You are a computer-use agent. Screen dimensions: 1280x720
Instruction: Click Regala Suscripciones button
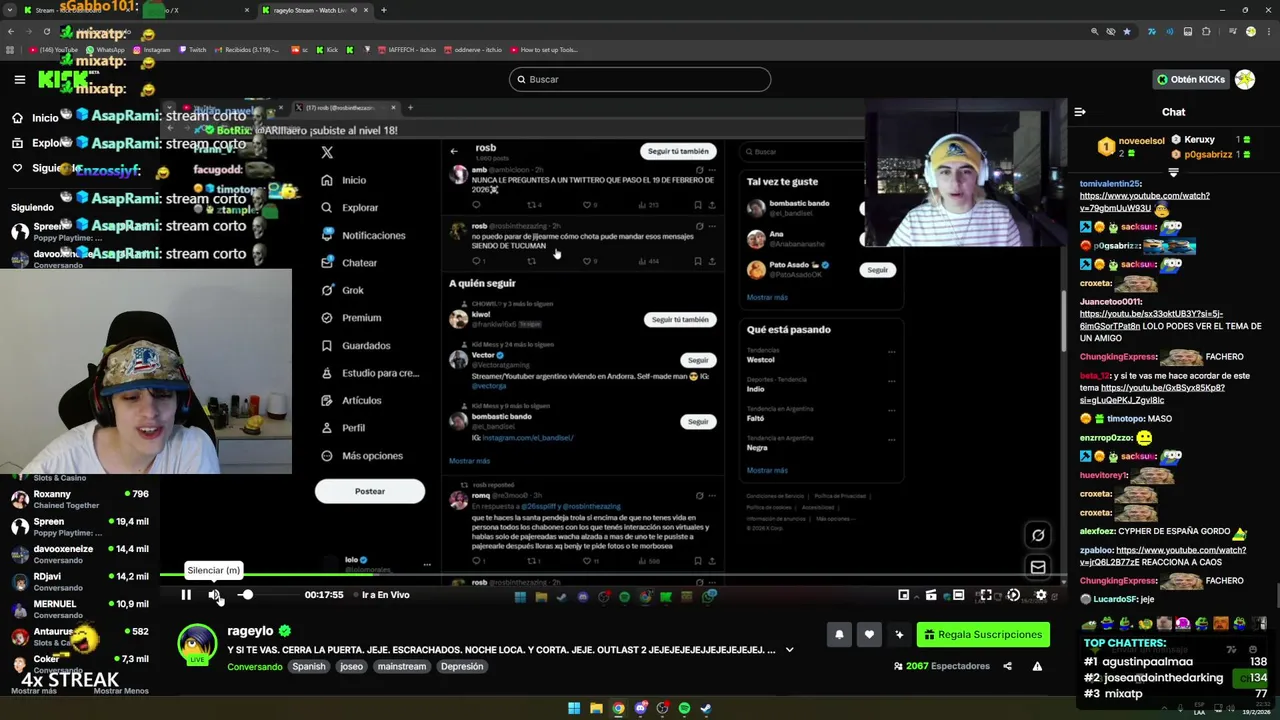(x=983, y=634)
